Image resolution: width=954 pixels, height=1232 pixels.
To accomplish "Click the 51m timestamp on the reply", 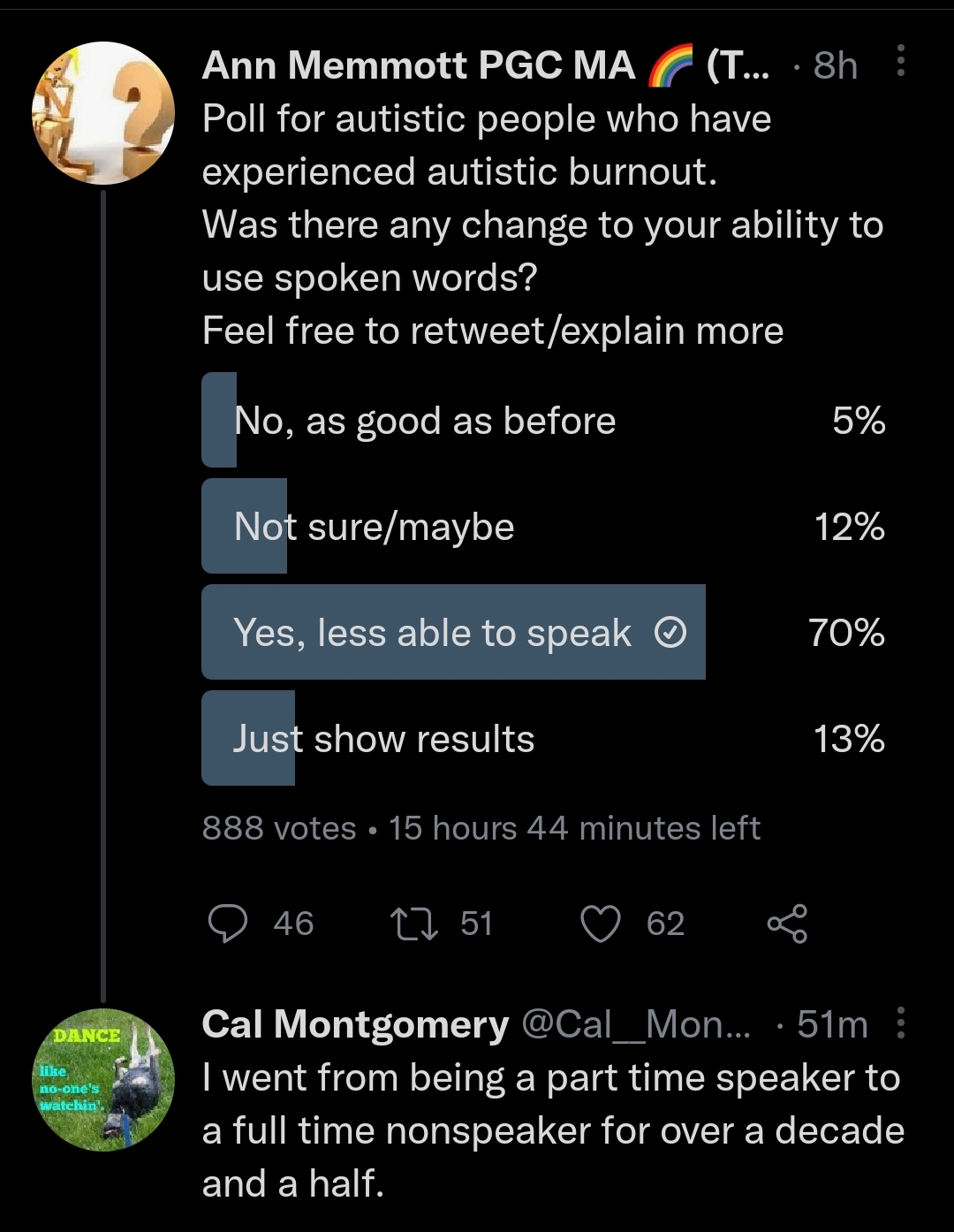I will tap(832, 1024).
